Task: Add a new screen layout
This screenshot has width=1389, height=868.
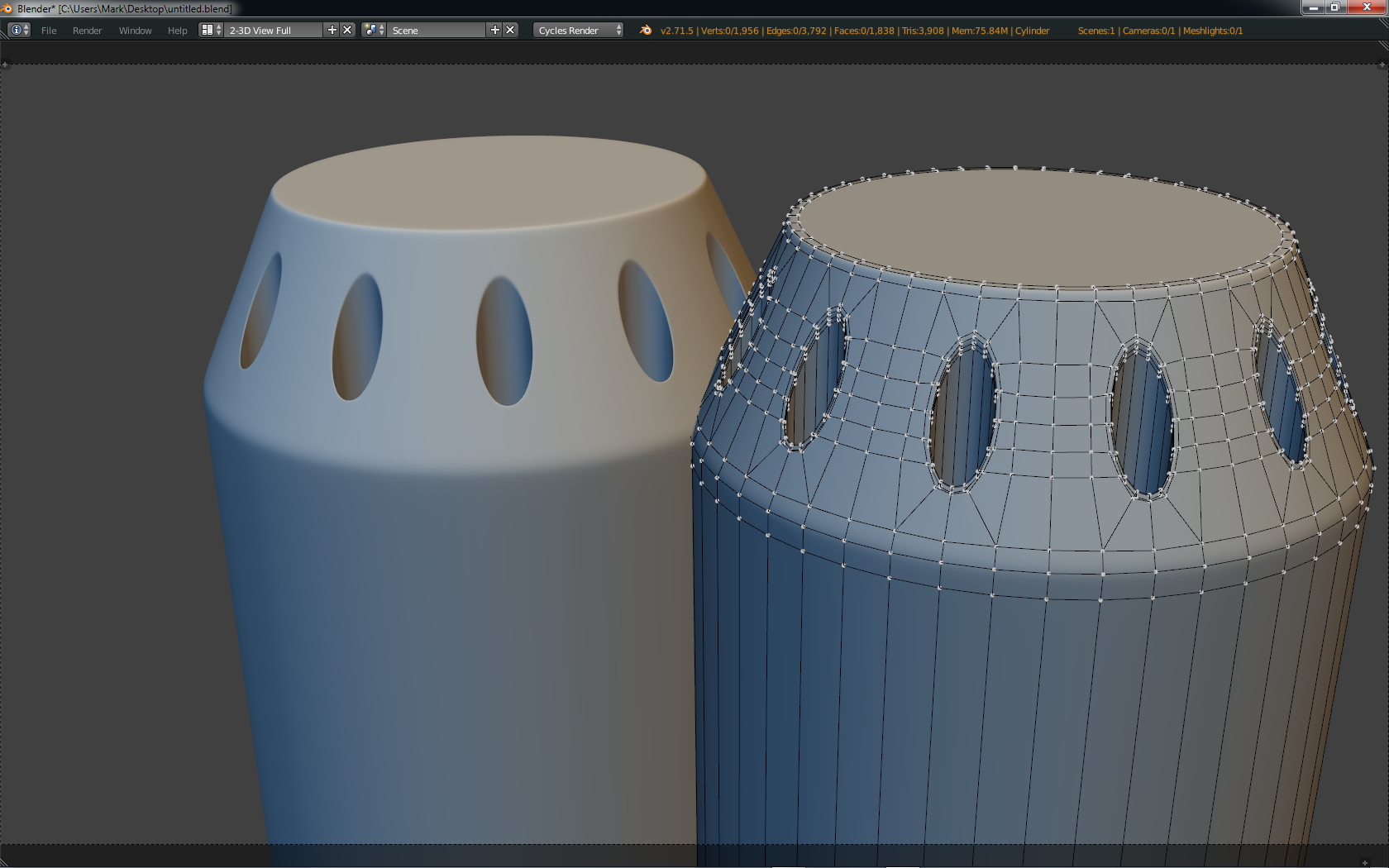Action: coord(332,30)
